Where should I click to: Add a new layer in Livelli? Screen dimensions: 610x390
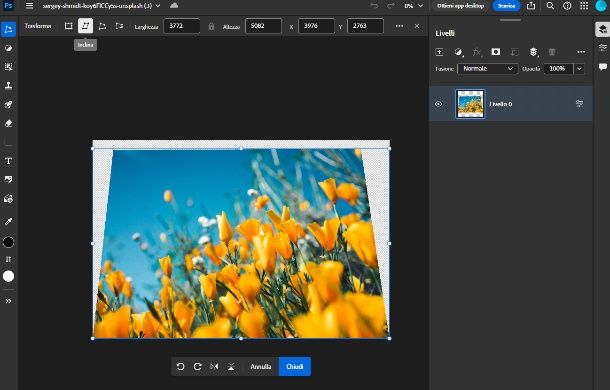pyautogui.click(x=439, y=52)
